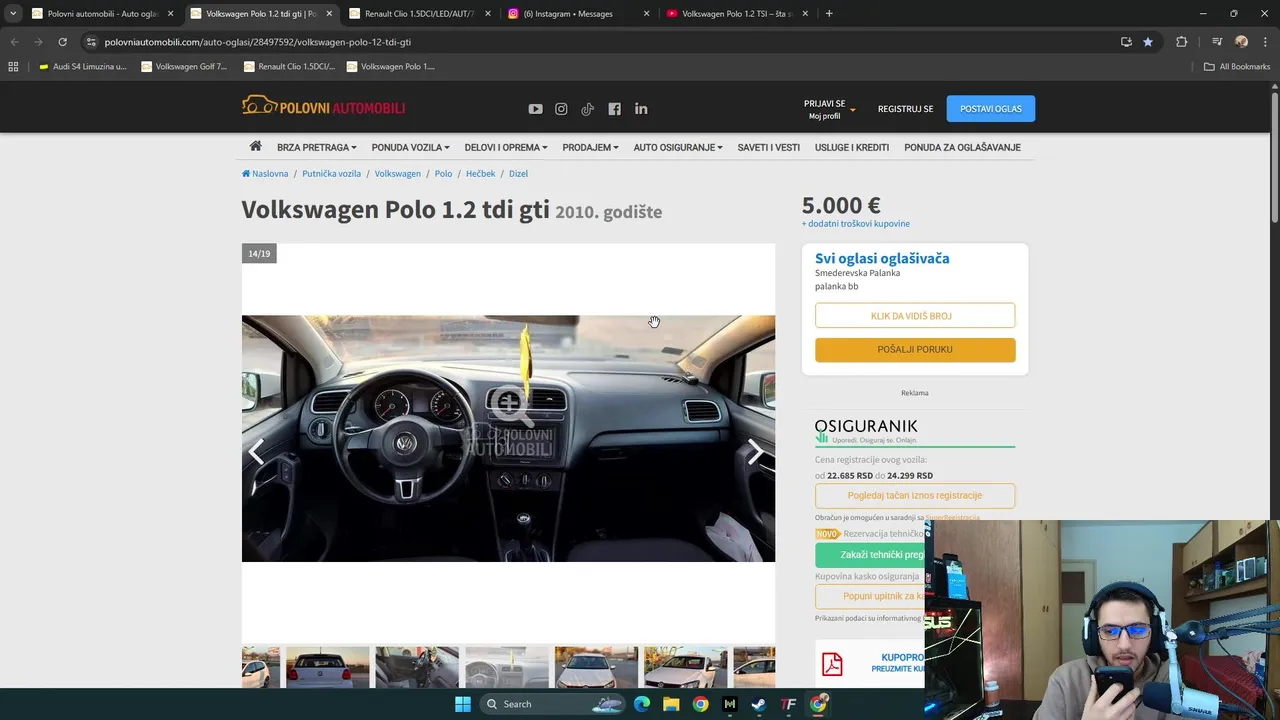Open Chrome media control icon
This screenshot has width=1280, height=720.
click(x=1217, y=42)
